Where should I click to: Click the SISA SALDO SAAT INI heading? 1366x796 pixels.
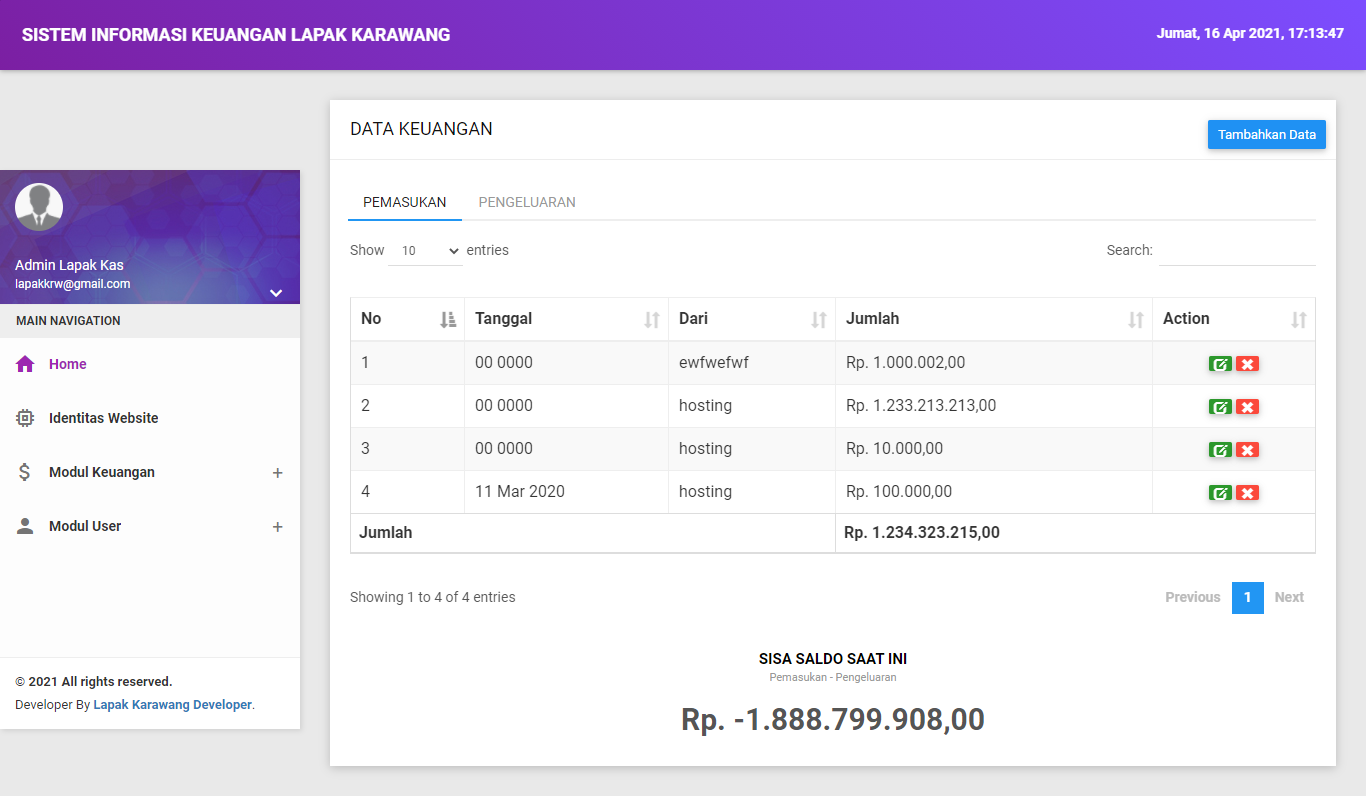click(x=833, y=659)
